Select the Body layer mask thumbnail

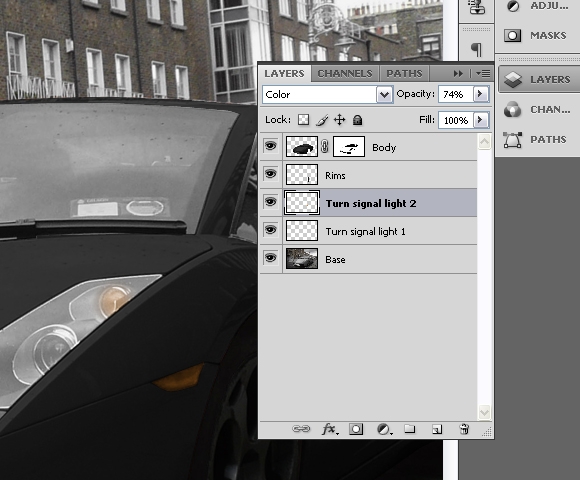(349, 146)
